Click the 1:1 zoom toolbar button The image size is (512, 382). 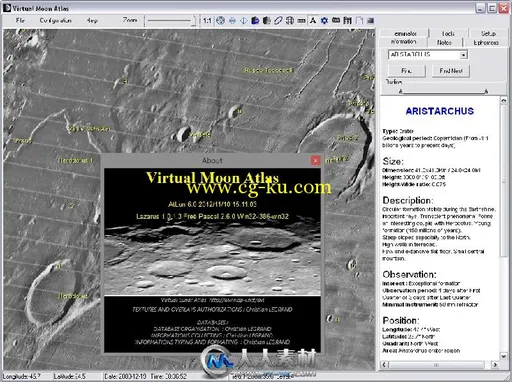(x=207, y=21)
